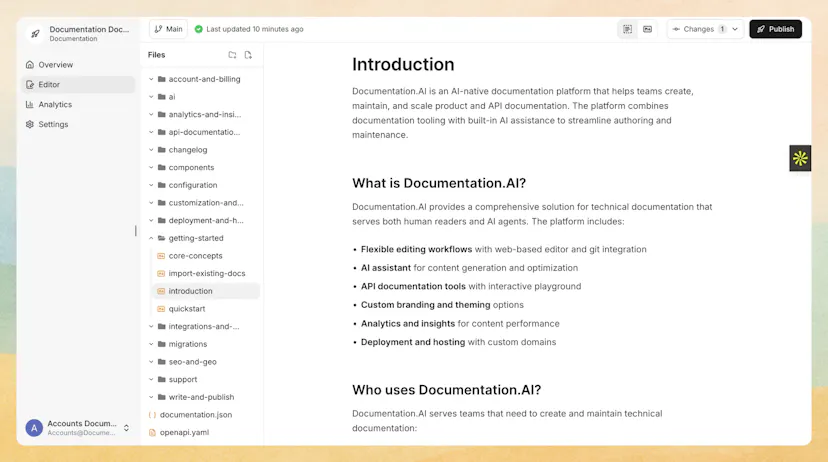Click the Editor pencil icon in sidebar
Image resolution: width=828 pixels, height=462 pixels.
30,84
